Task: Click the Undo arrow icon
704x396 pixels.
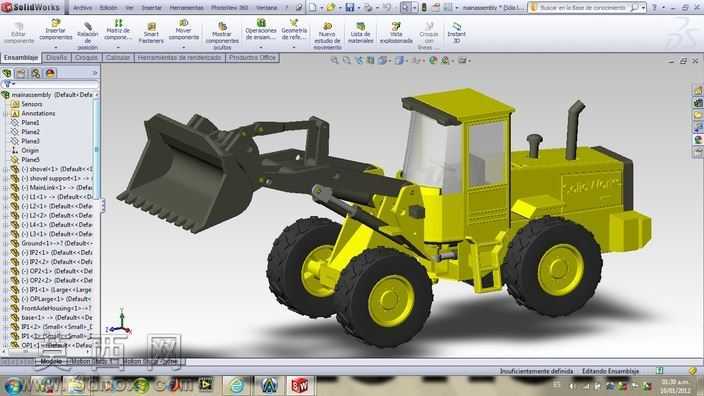Action: (x=387, y=8)
